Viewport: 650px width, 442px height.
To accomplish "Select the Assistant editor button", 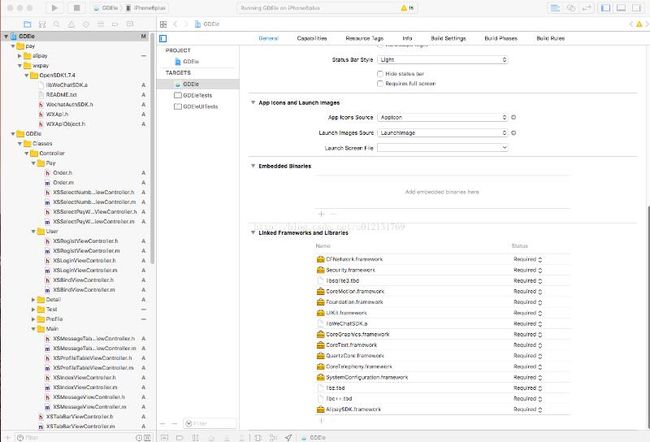I will tap(571, 8).
